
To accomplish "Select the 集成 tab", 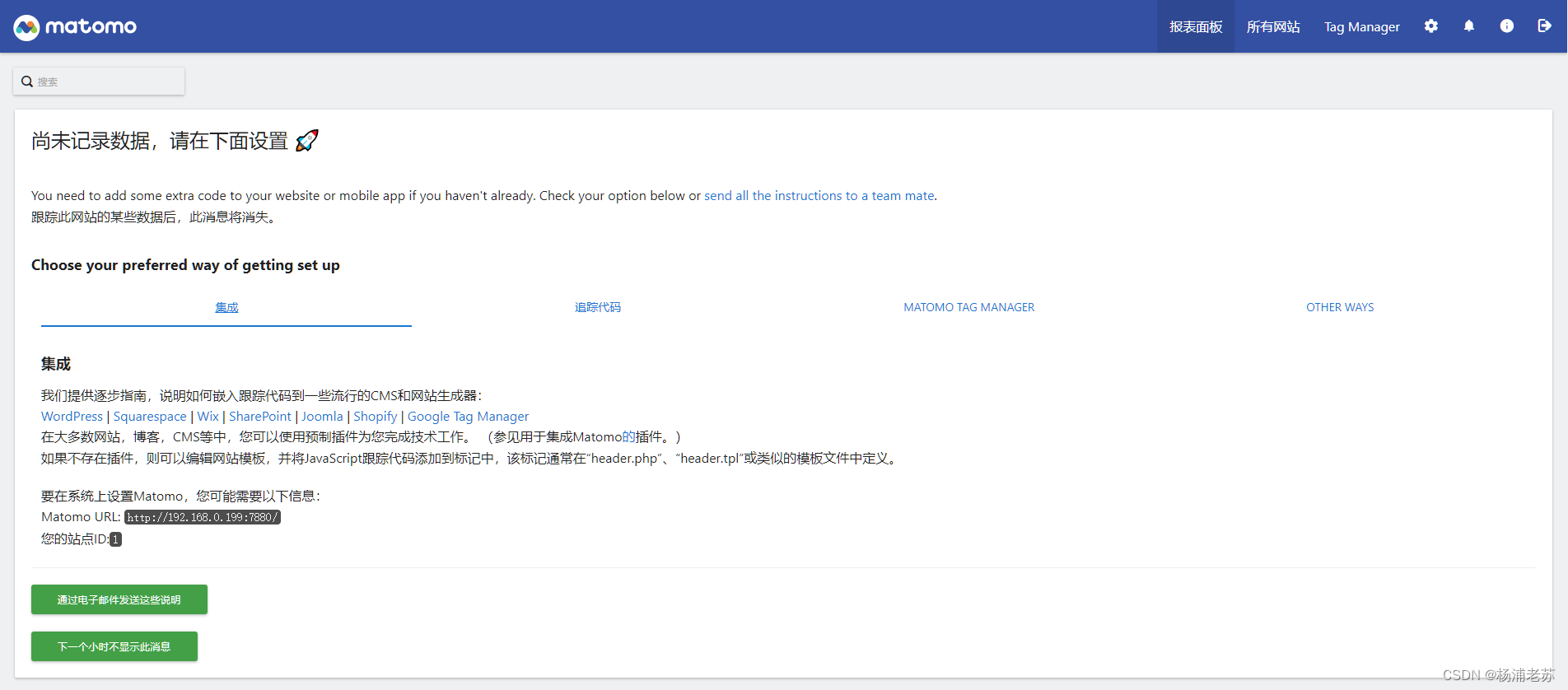I will point(226,307).
